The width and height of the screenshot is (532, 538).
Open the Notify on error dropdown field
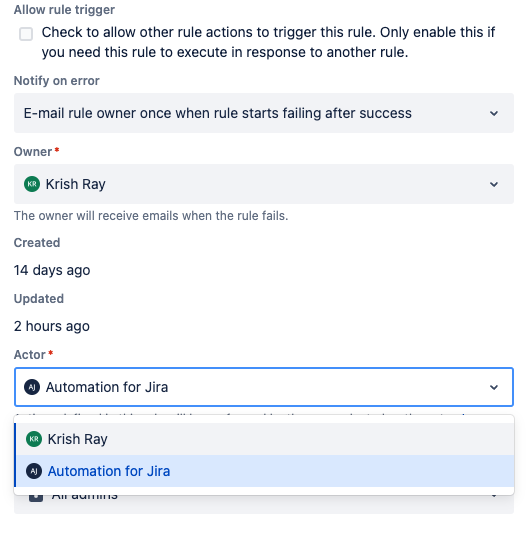264,113
